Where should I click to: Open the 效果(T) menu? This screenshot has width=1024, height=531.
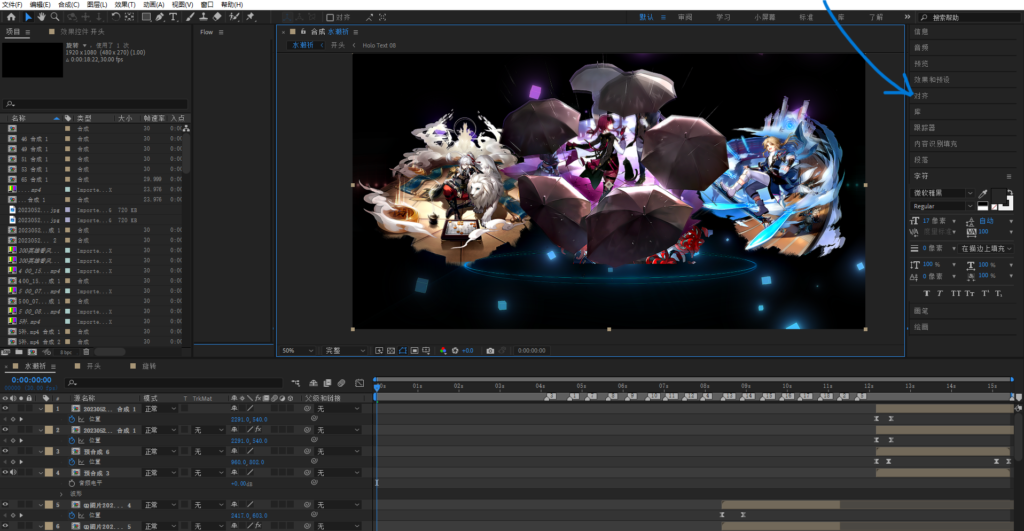[125, 5]
